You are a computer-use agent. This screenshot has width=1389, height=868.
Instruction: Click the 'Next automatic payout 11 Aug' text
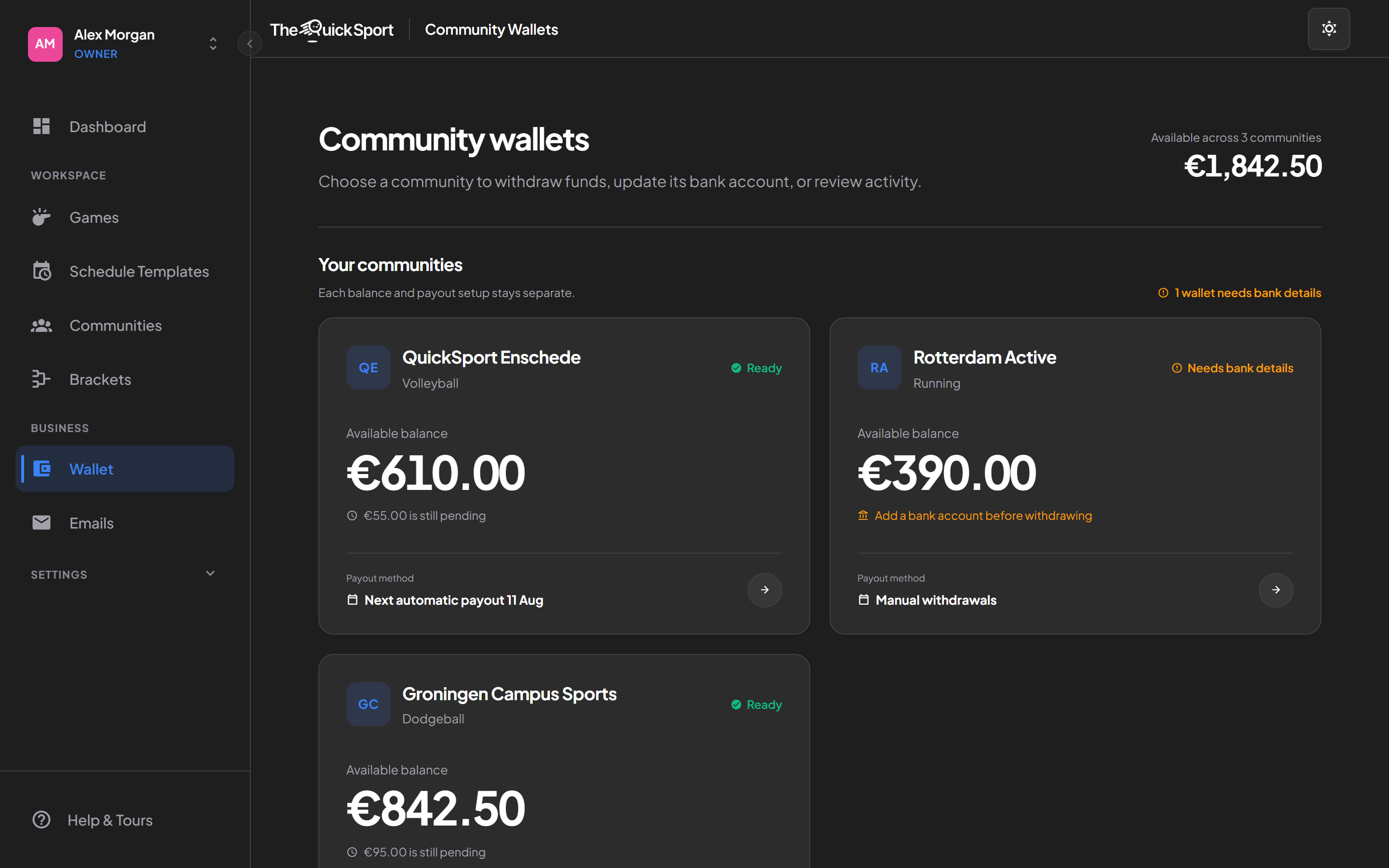pyautogui.click(x=453, y=600)
